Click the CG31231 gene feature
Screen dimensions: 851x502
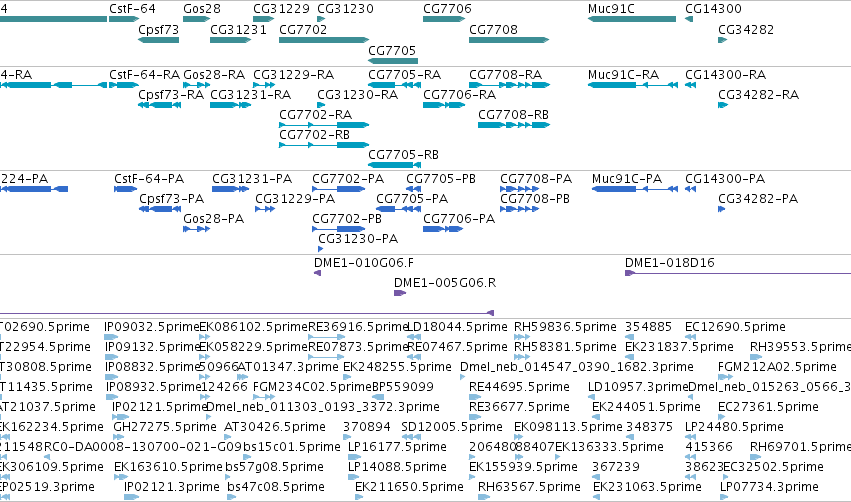coord(231,40)
